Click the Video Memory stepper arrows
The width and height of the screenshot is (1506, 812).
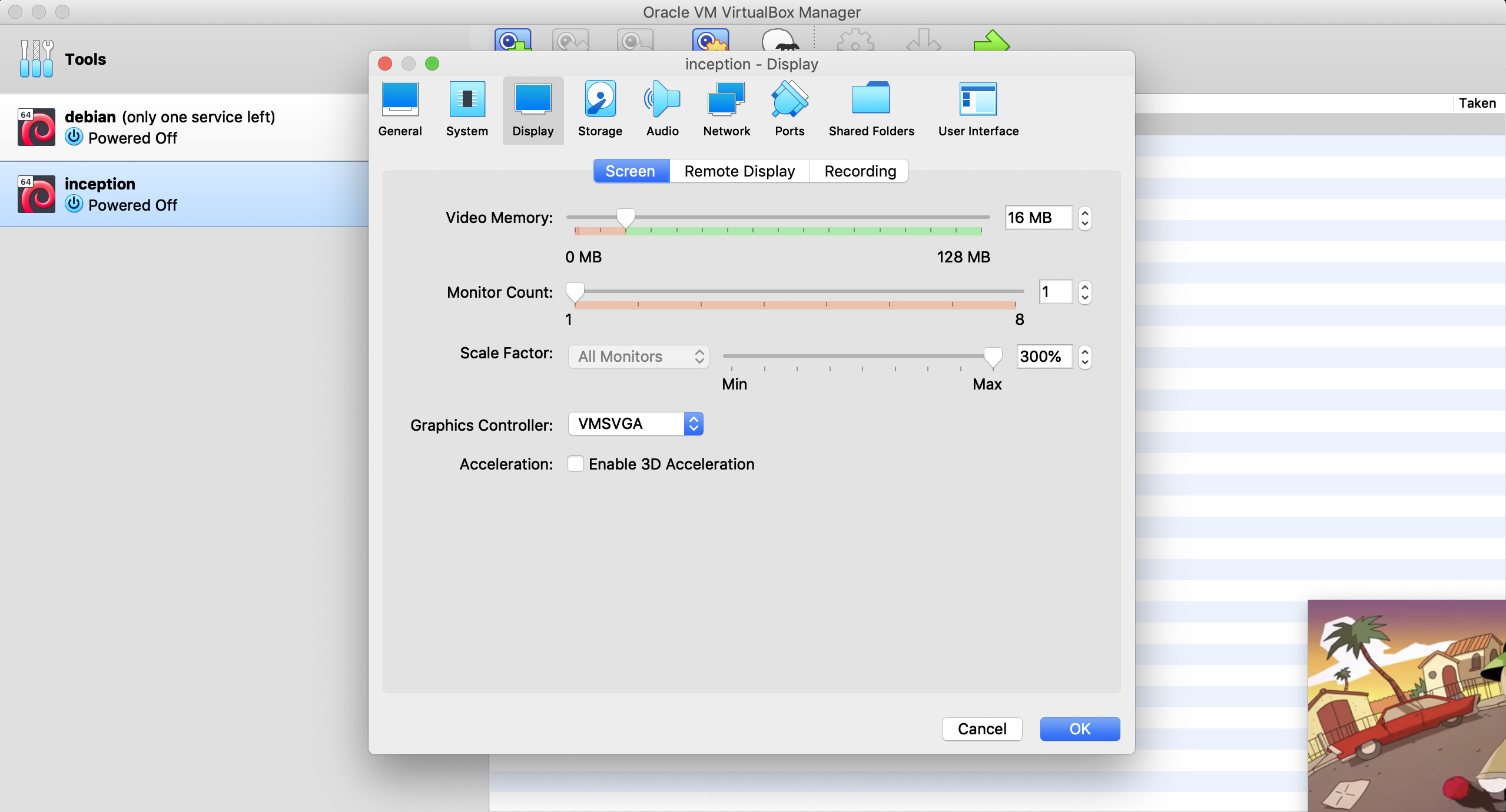[1085, 218]
